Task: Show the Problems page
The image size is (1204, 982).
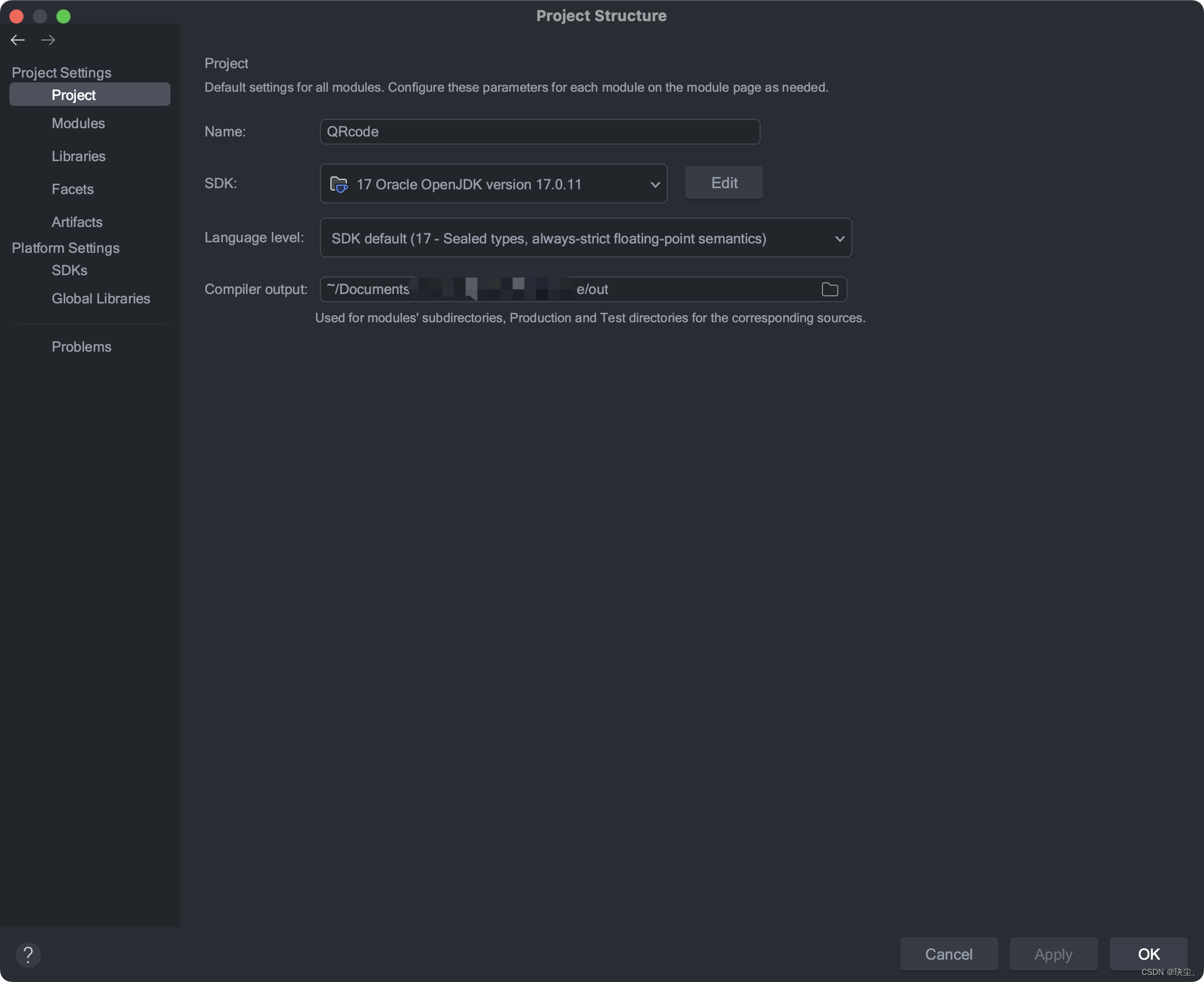Action: [x=82, y=347]
